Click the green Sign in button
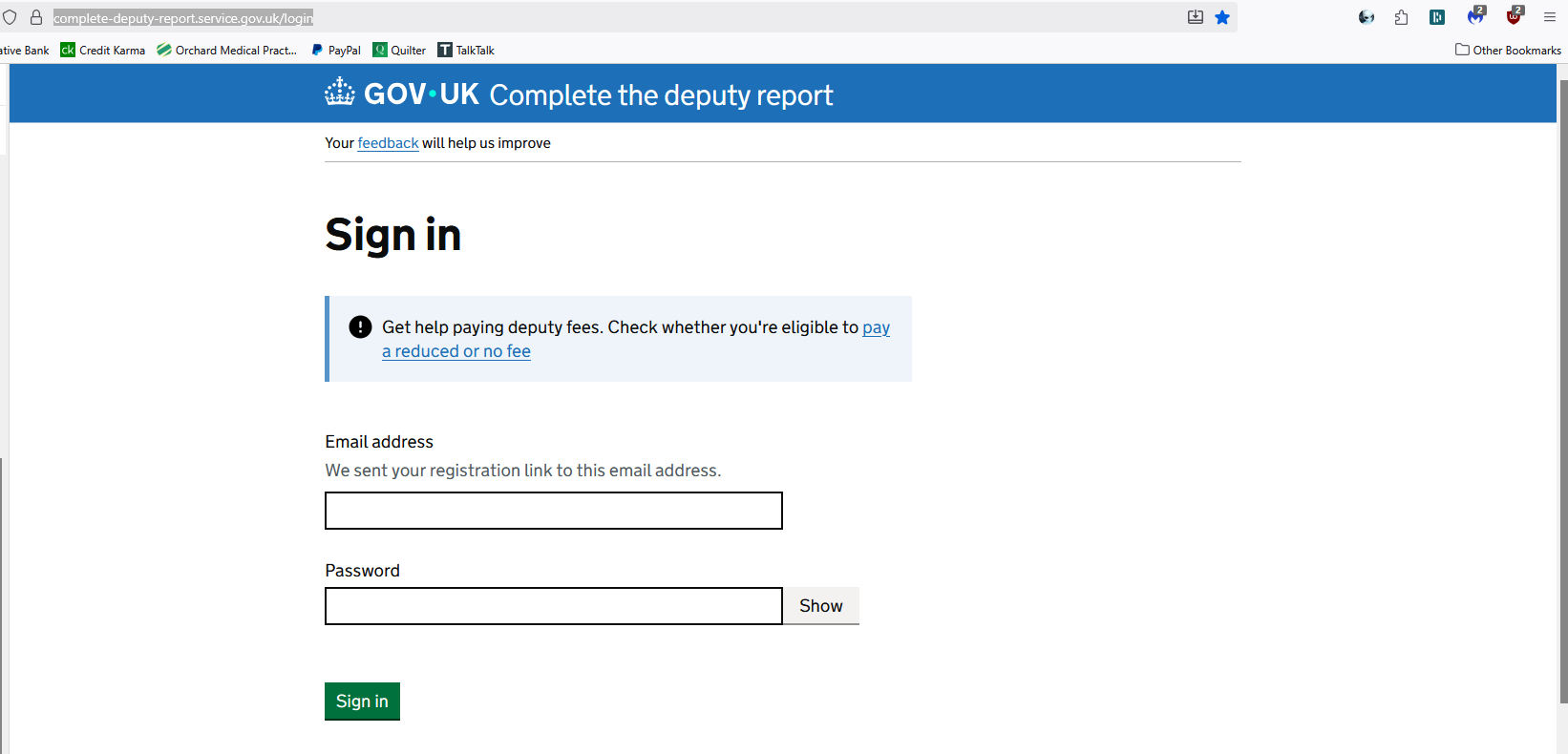Viewport: 1568px width, 754px height. tap(362, 702)
